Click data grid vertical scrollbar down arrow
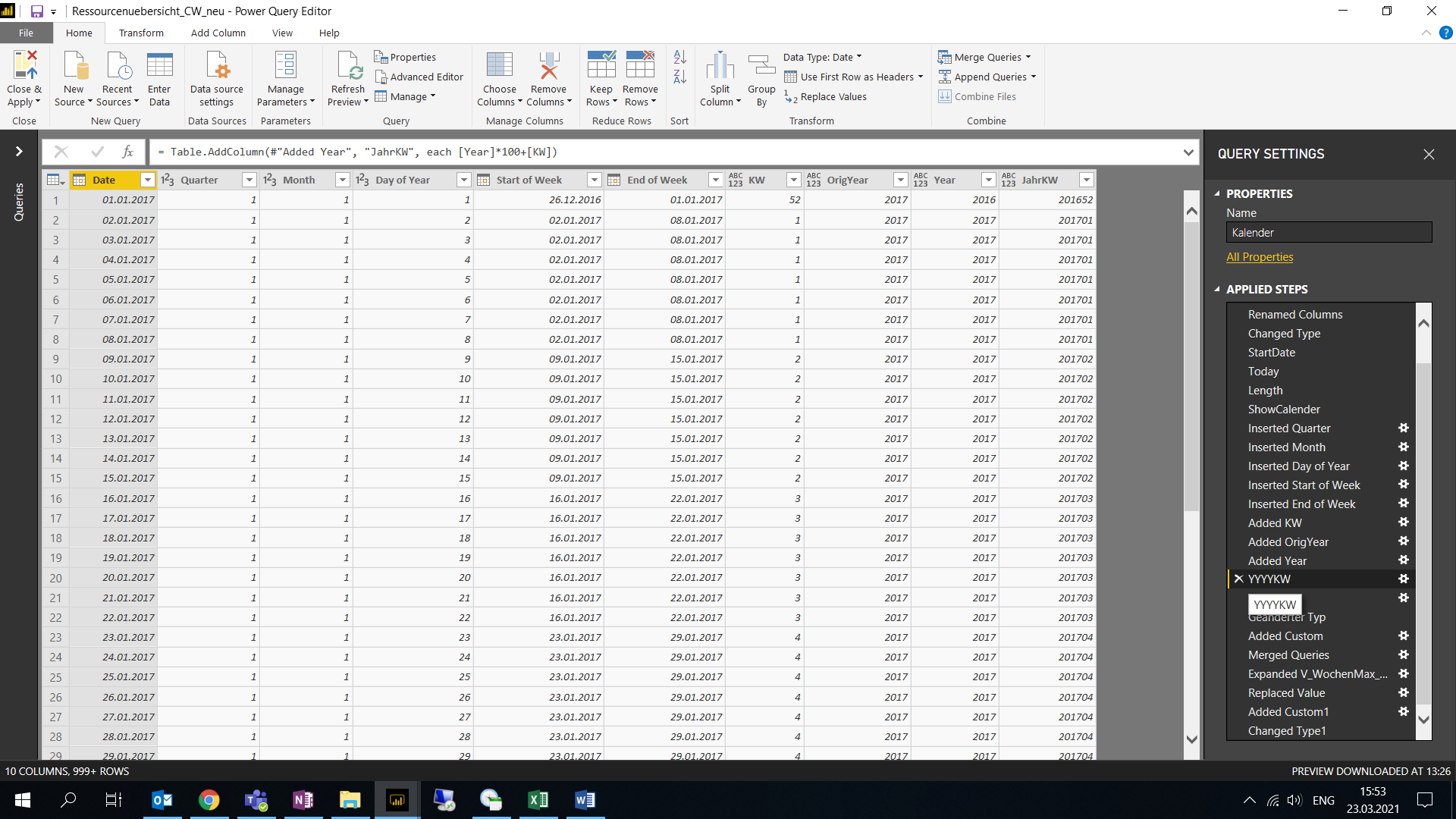 (1191, 739)
